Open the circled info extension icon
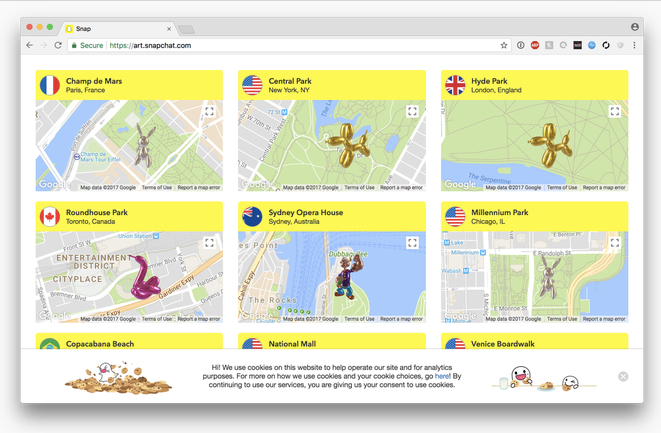 click(521, 45)
